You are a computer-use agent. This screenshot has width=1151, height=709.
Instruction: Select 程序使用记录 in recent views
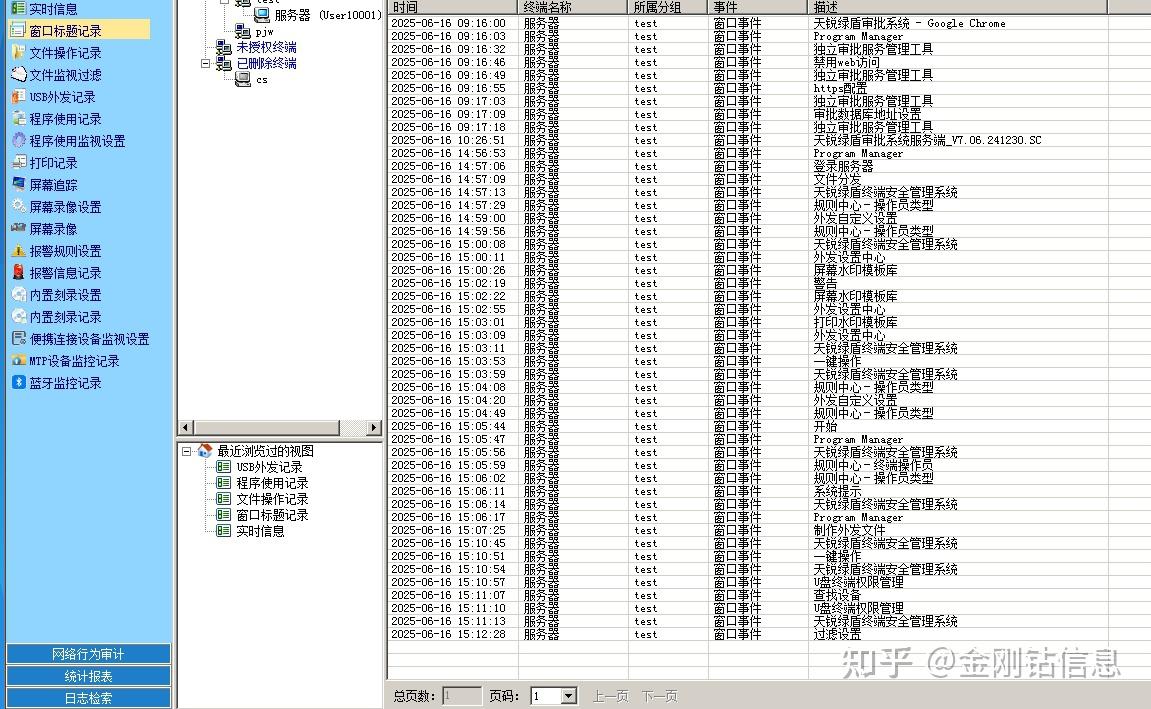[x=272, y=483]
